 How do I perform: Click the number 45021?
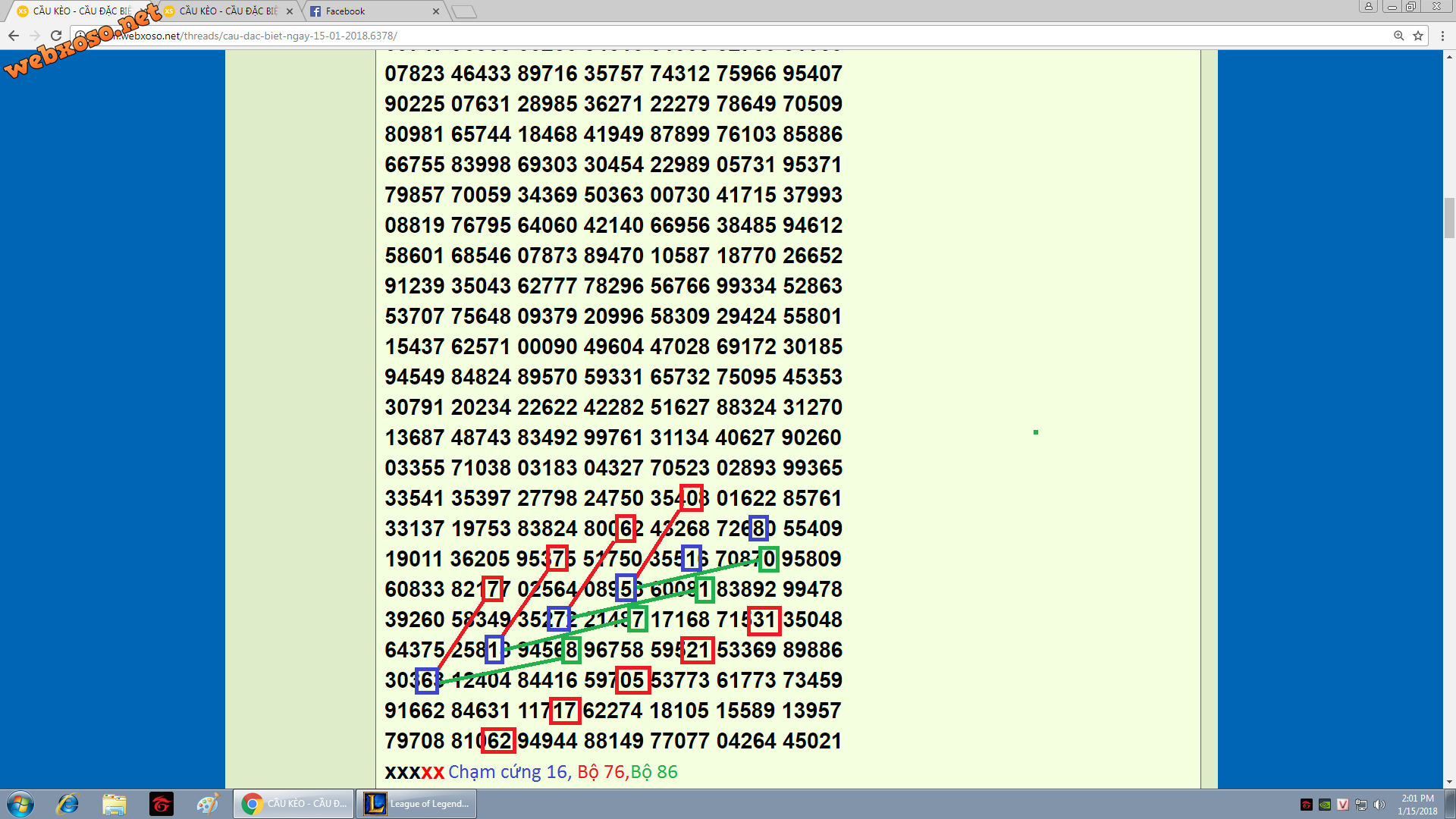[x=813, y=741]
